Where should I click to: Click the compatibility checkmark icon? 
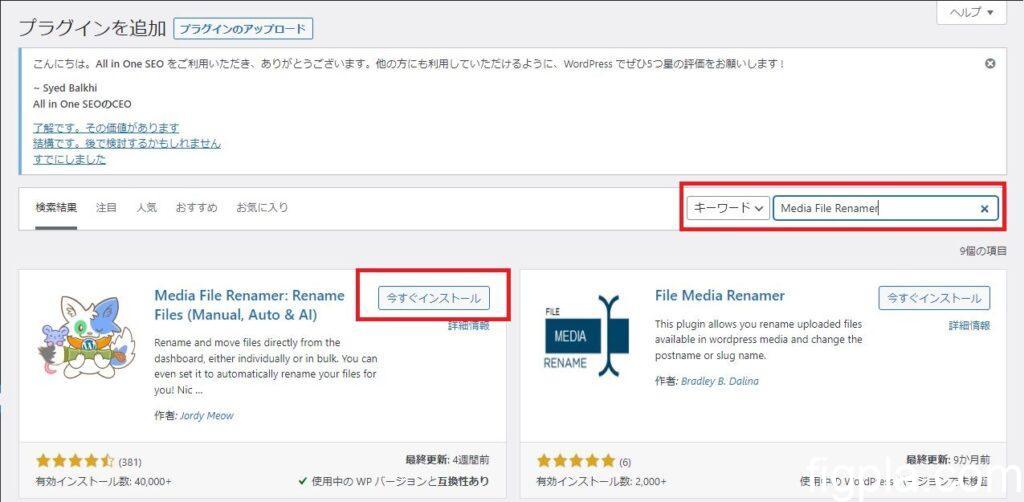coord(302,482)
